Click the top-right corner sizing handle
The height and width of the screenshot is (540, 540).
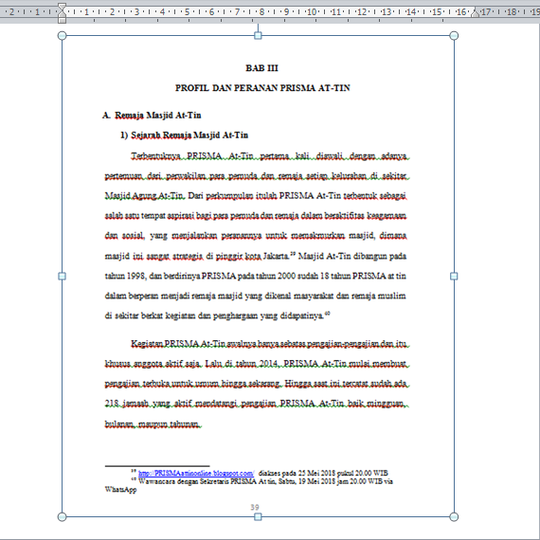[x=454, y=35]
